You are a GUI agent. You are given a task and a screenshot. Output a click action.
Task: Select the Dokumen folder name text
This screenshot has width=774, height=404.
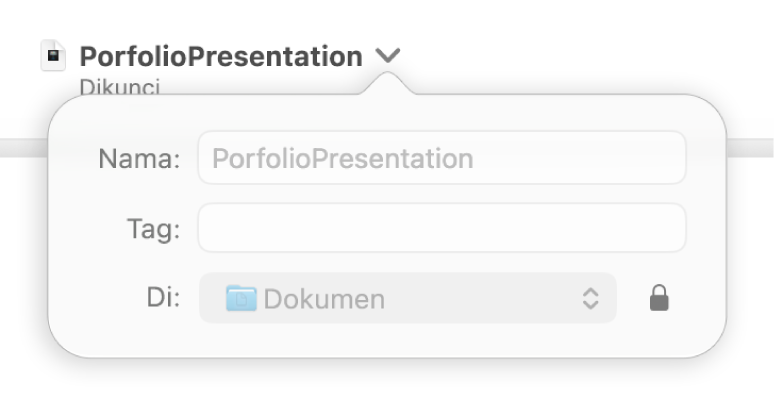click(x=324, y=299)
